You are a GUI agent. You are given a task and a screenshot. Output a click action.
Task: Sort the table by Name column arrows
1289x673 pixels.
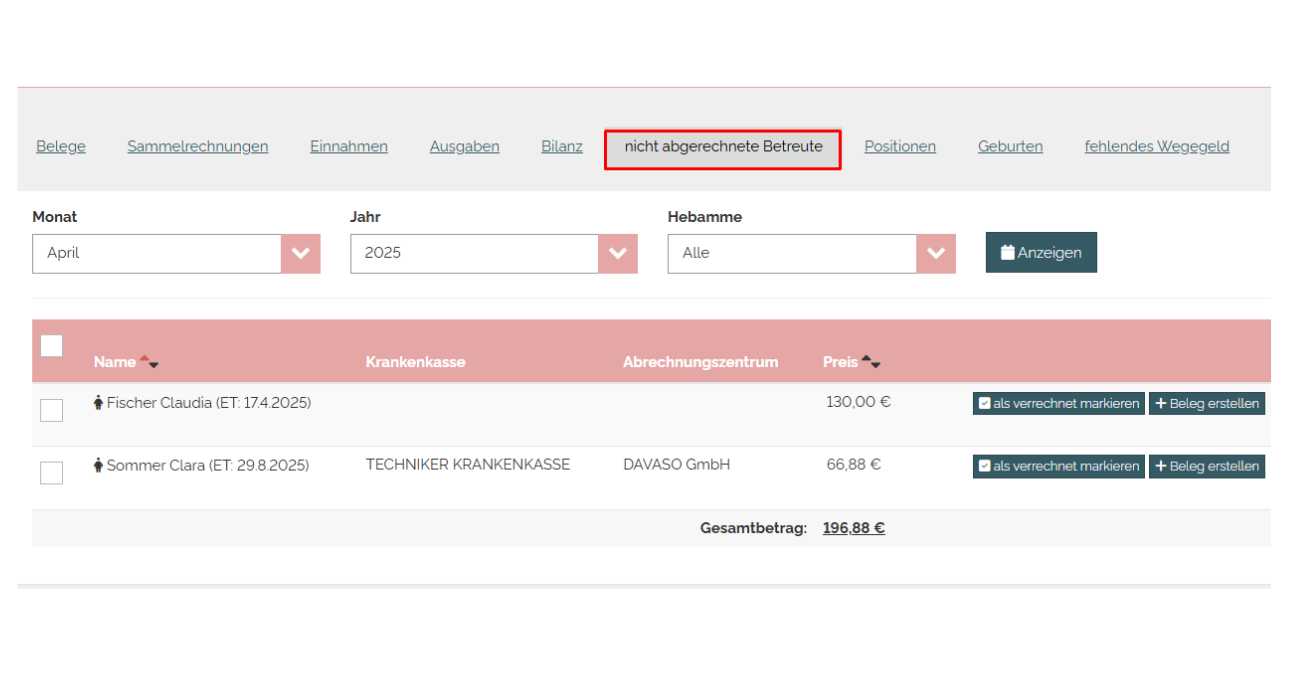[149, 362]
